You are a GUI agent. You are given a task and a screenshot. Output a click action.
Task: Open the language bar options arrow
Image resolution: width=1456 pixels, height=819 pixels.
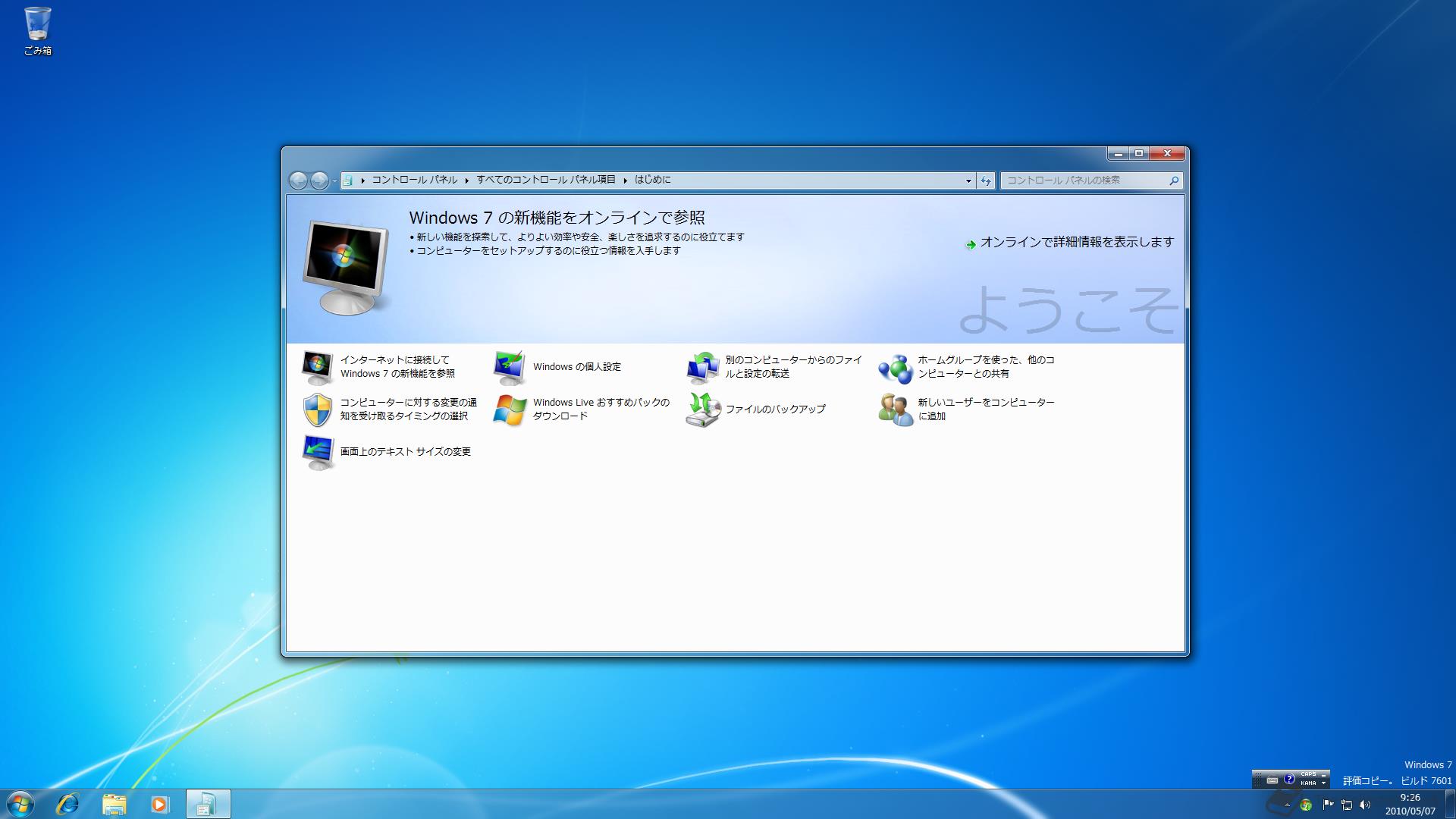click(1323, 783)
